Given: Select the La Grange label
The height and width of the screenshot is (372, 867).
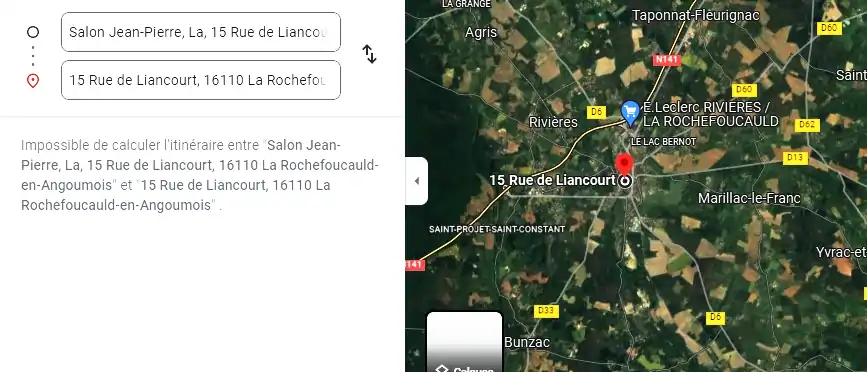Looking at the screenshot, I should [467, 4].
